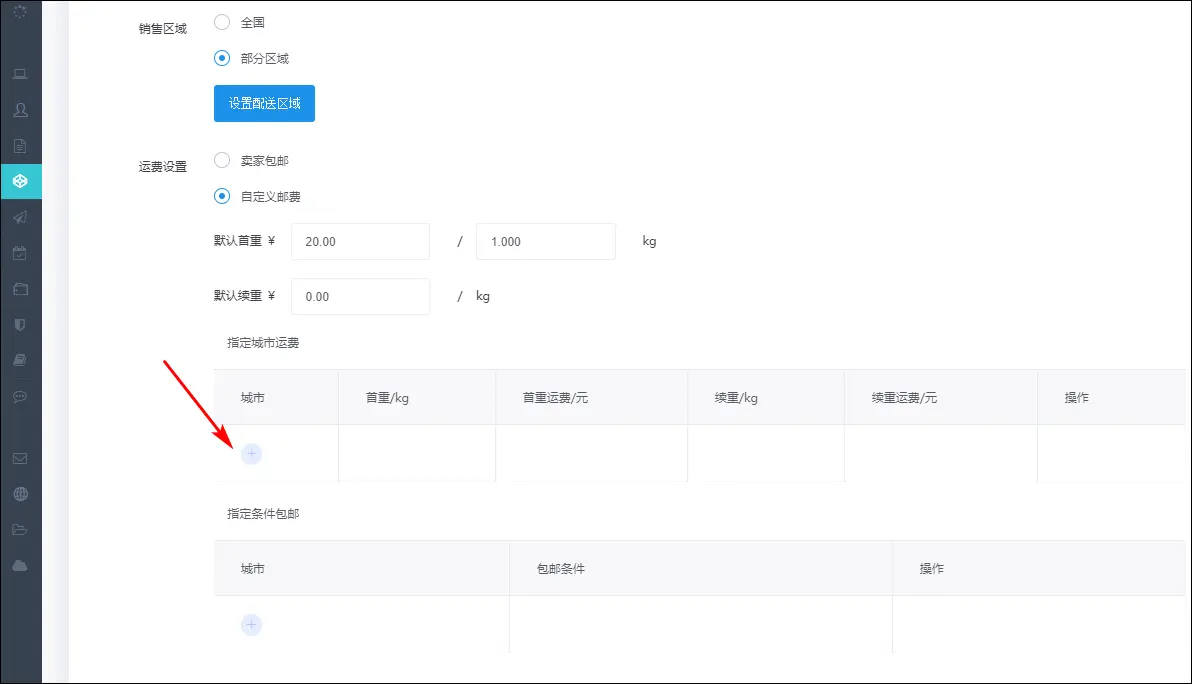Open the envelope mail sidebar icon
This screenshot has height=684, width=1192.
(x=20, y=459)
